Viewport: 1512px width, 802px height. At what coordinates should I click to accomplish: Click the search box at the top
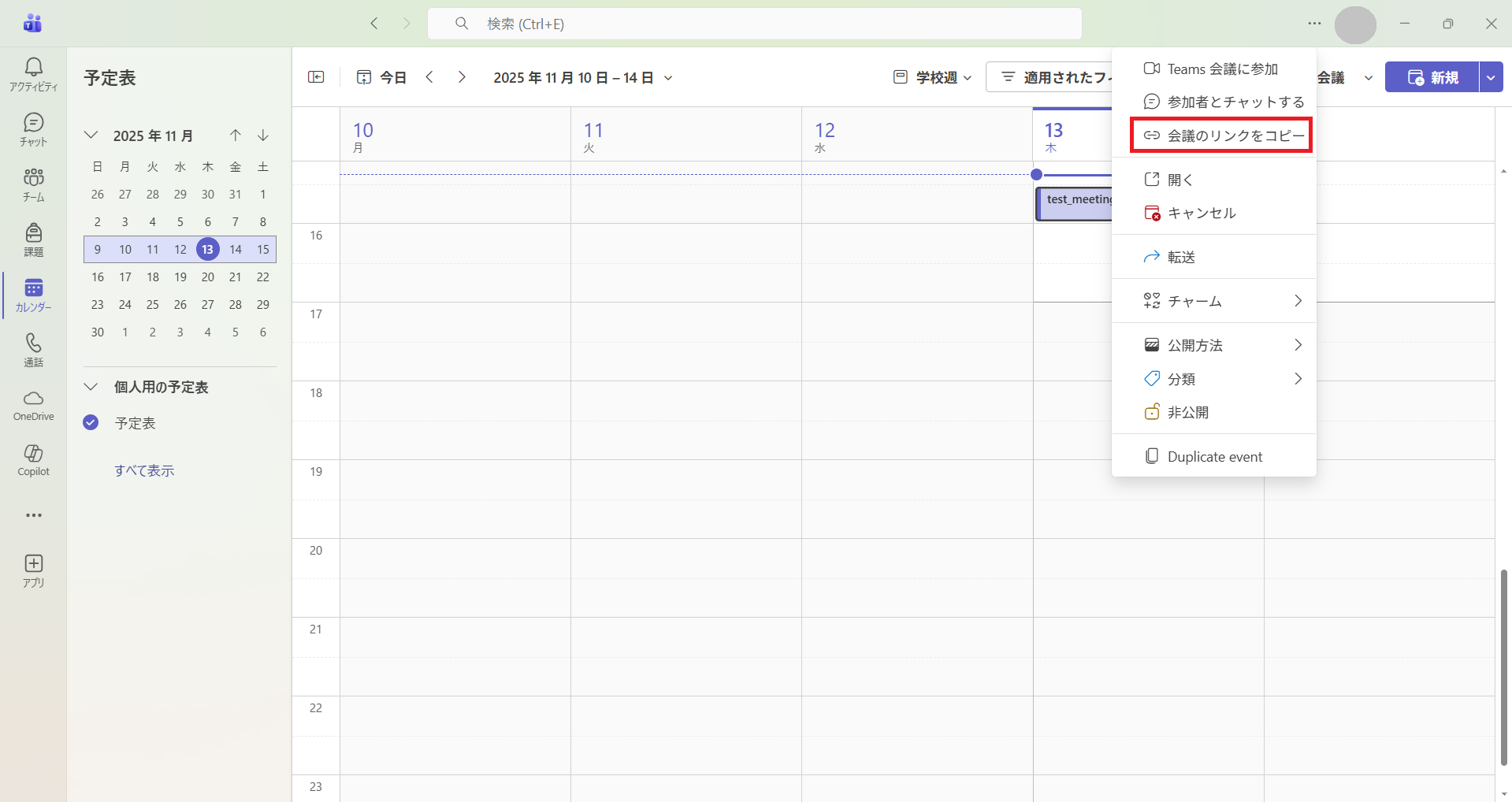[x=754, y=24]
